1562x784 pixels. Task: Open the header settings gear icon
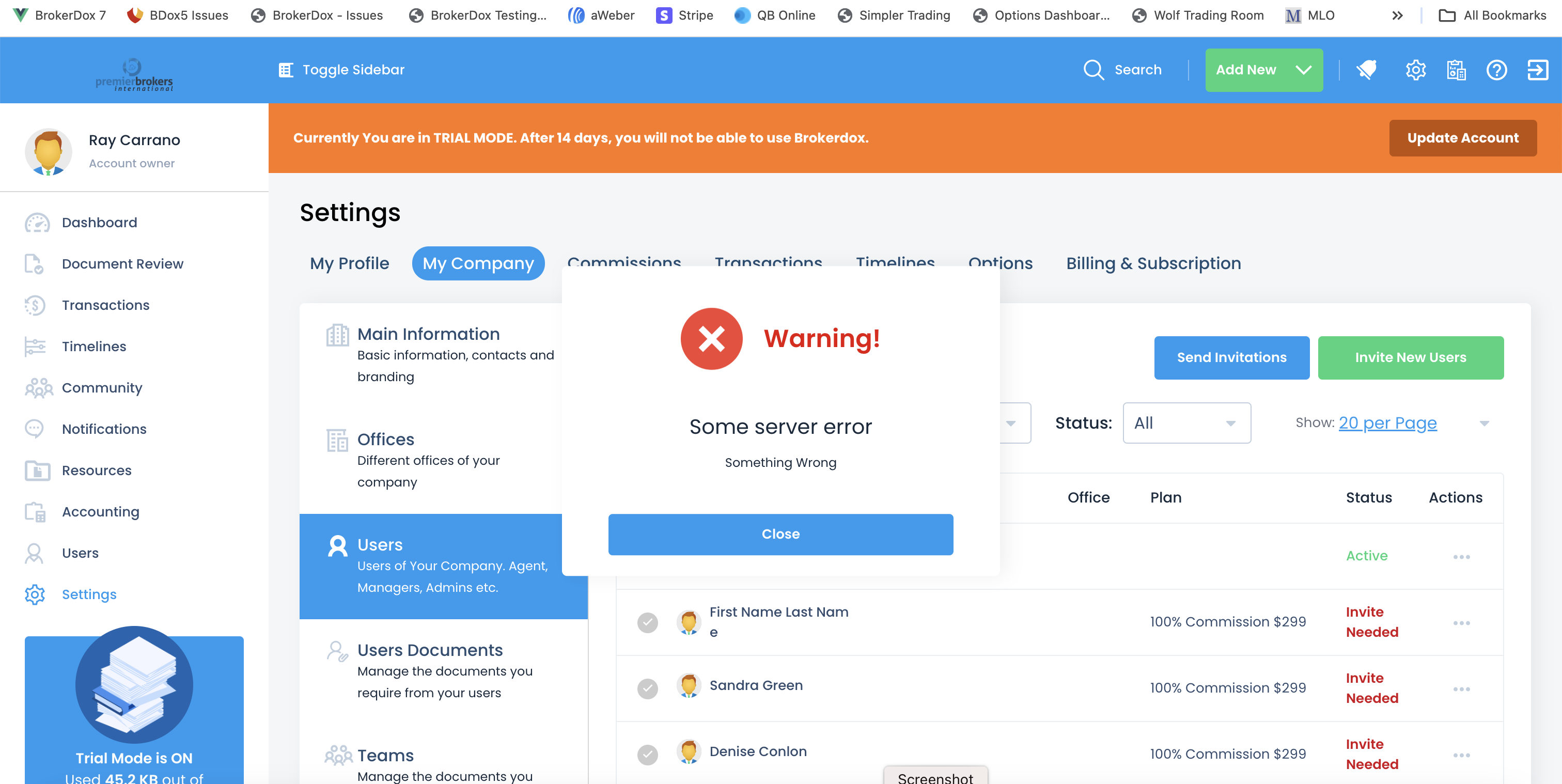1415,70
